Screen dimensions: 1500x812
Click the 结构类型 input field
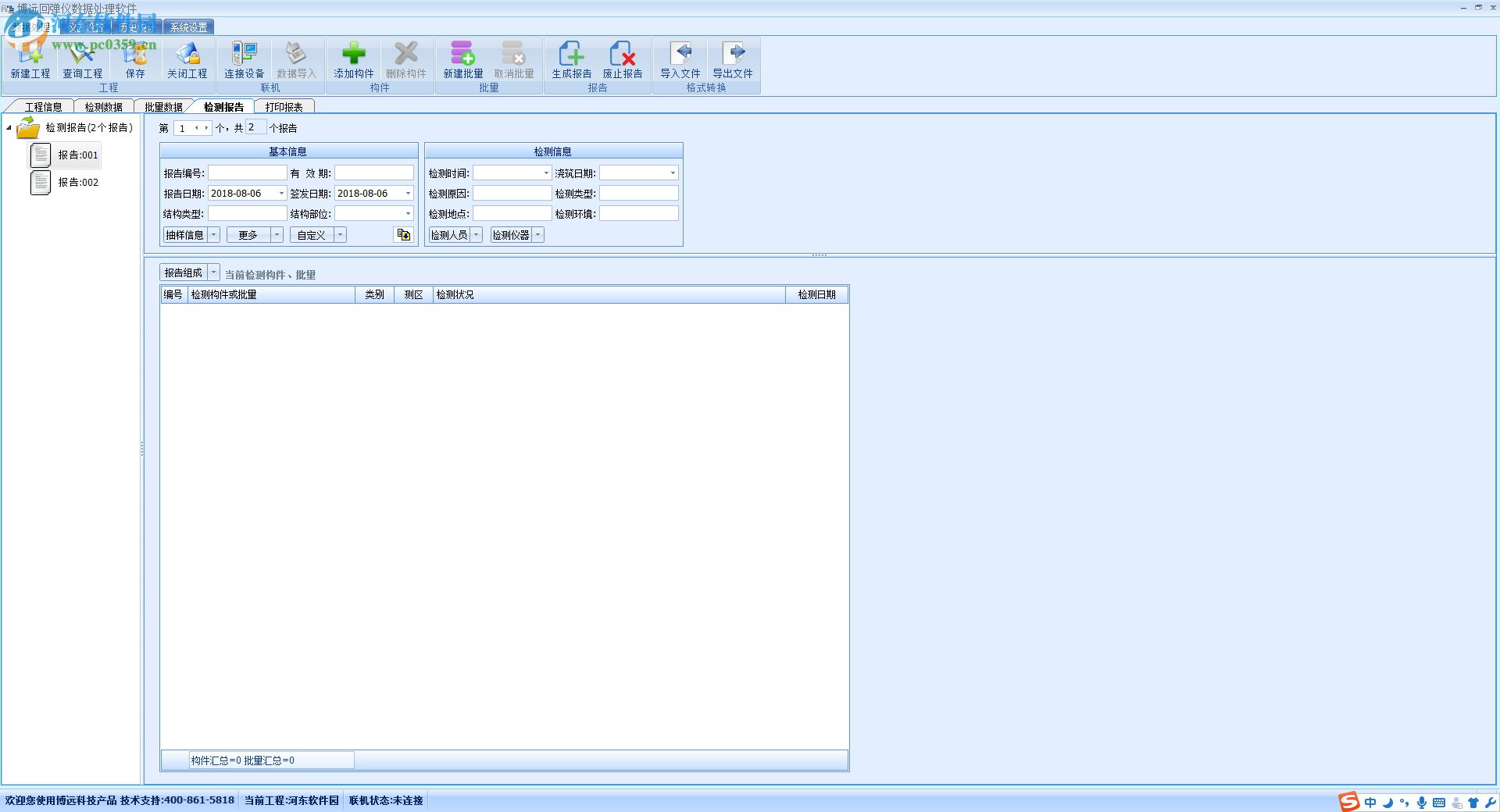click(247, 213)
